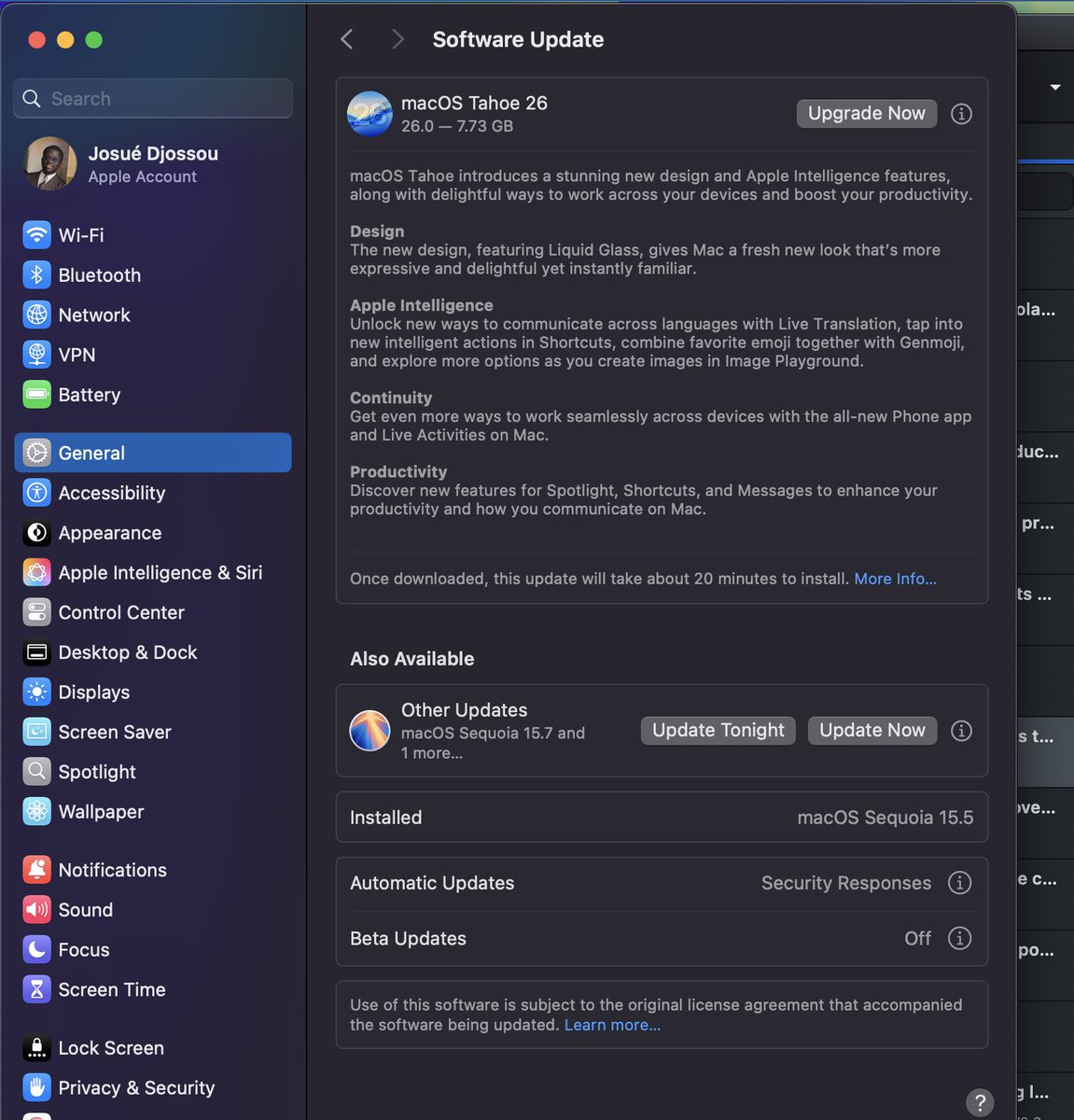
Task: Click the Productivity section heading
Action: click(x=398, y=472)
